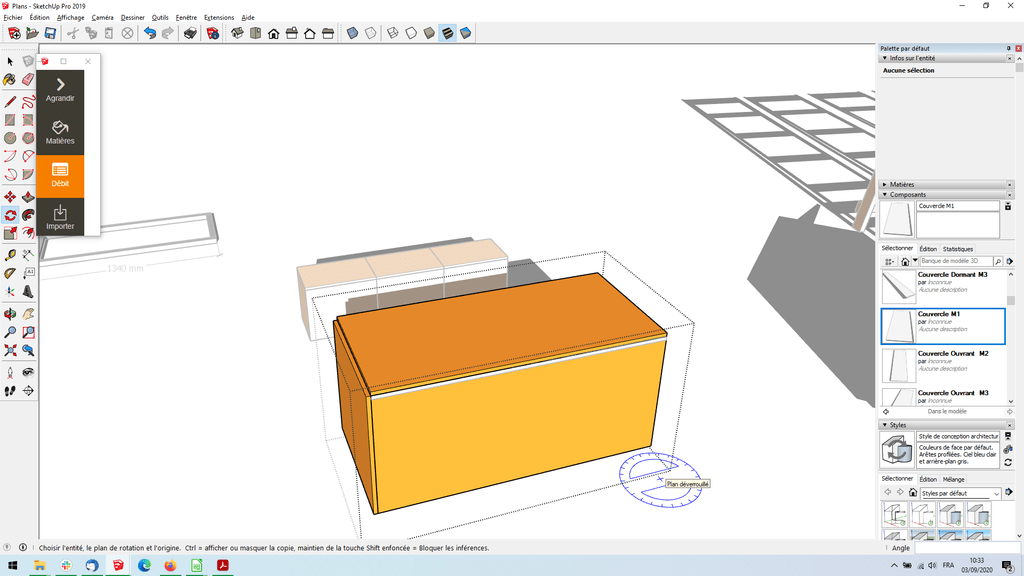Activate the Tape Measure tool

[x=10, y=255]
